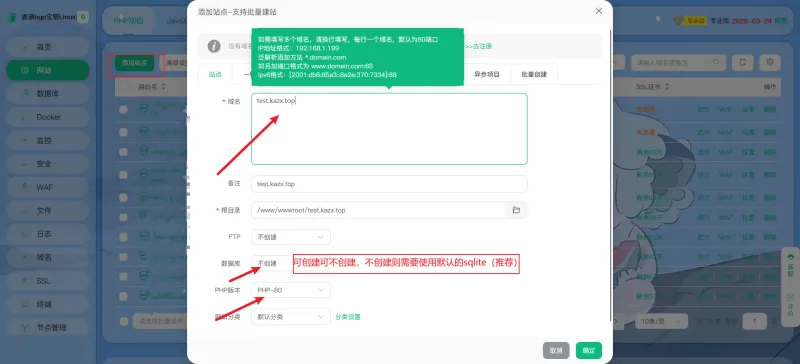
Task: Open 首页 in the left sidebar
Action: [x=47, y=47]
